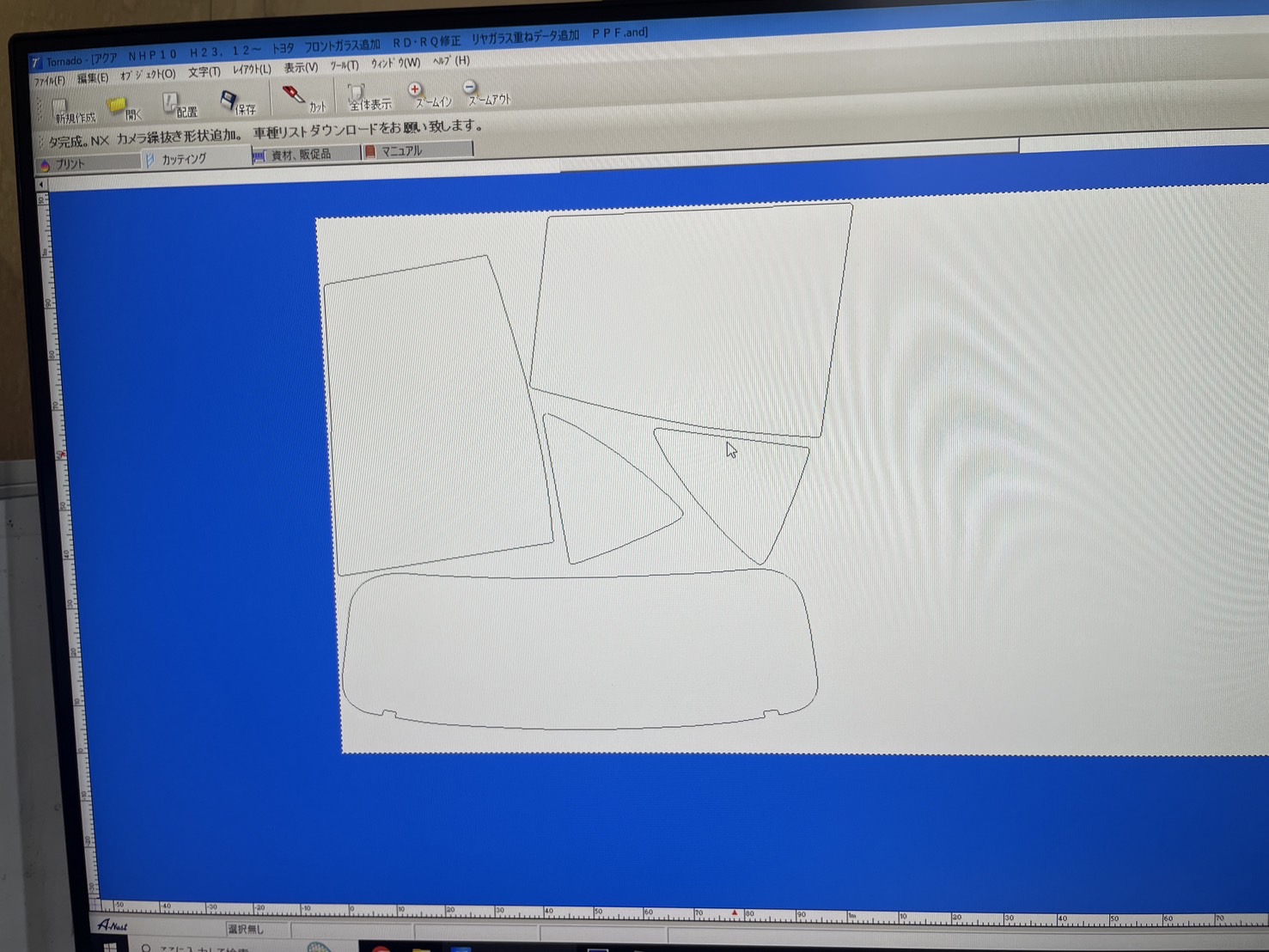Viewport: 1269px width, 952px height.
Task: Zoom in with the ズームイン icon
Action: [x=430, y=95]
